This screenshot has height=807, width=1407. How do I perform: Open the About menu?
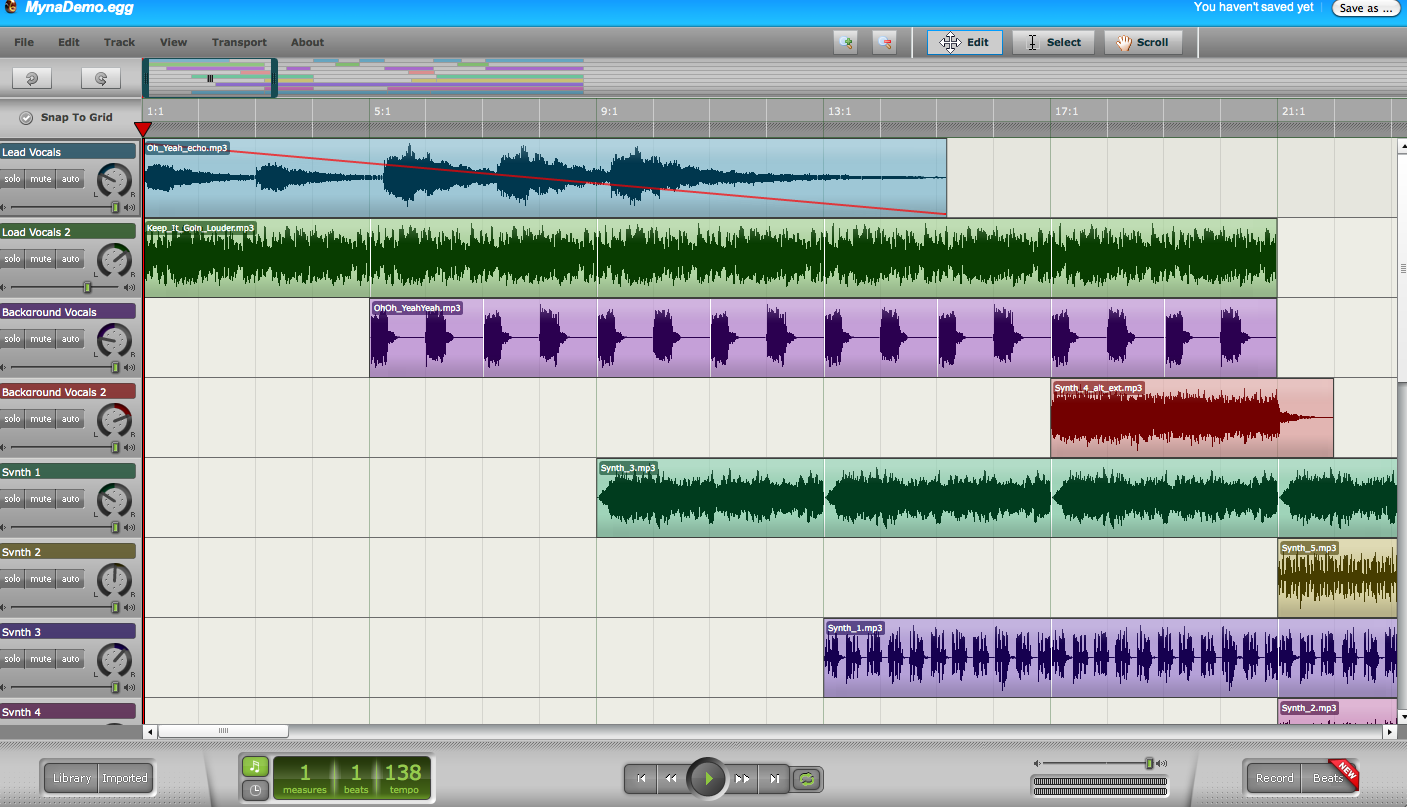[x=307, y=42]
